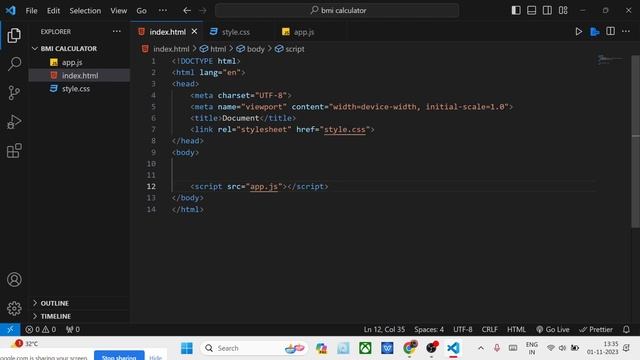The height and width of the screenshot is (360, 640).
Task: Open the Search view in activity bar
Action: coord(14,64)
